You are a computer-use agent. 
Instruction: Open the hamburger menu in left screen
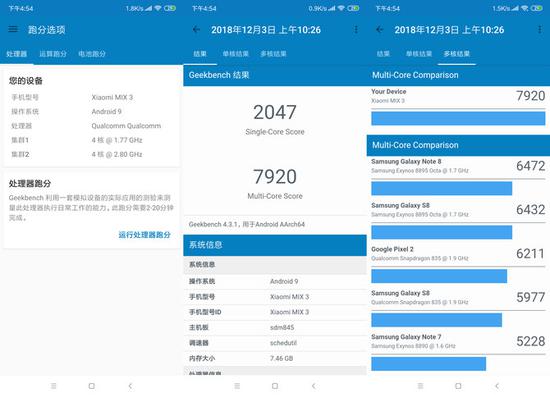(13, 29)
